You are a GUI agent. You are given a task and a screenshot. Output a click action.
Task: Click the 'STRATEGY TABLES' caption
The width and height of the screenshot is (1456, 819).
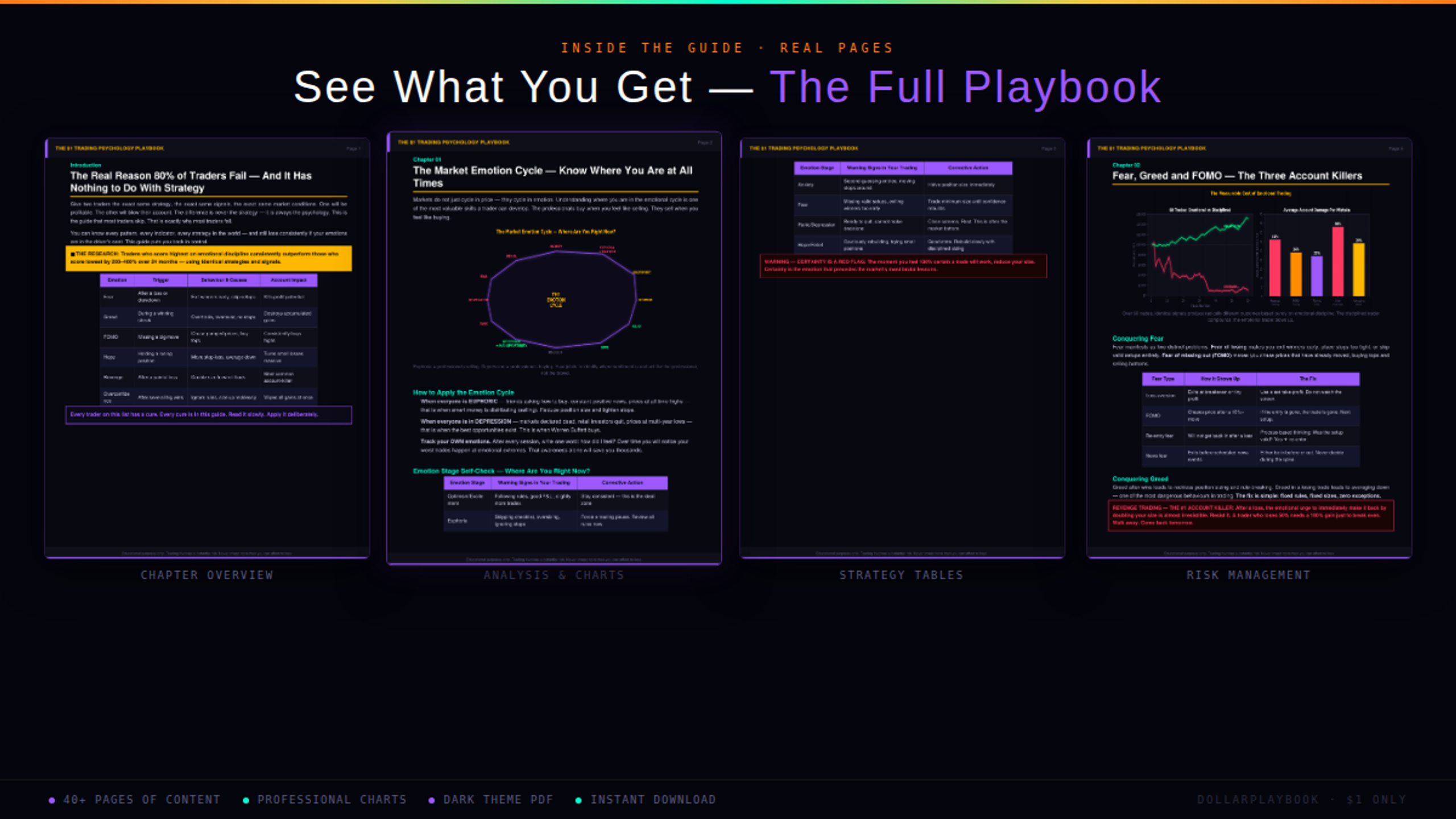[x=901, y=575]
